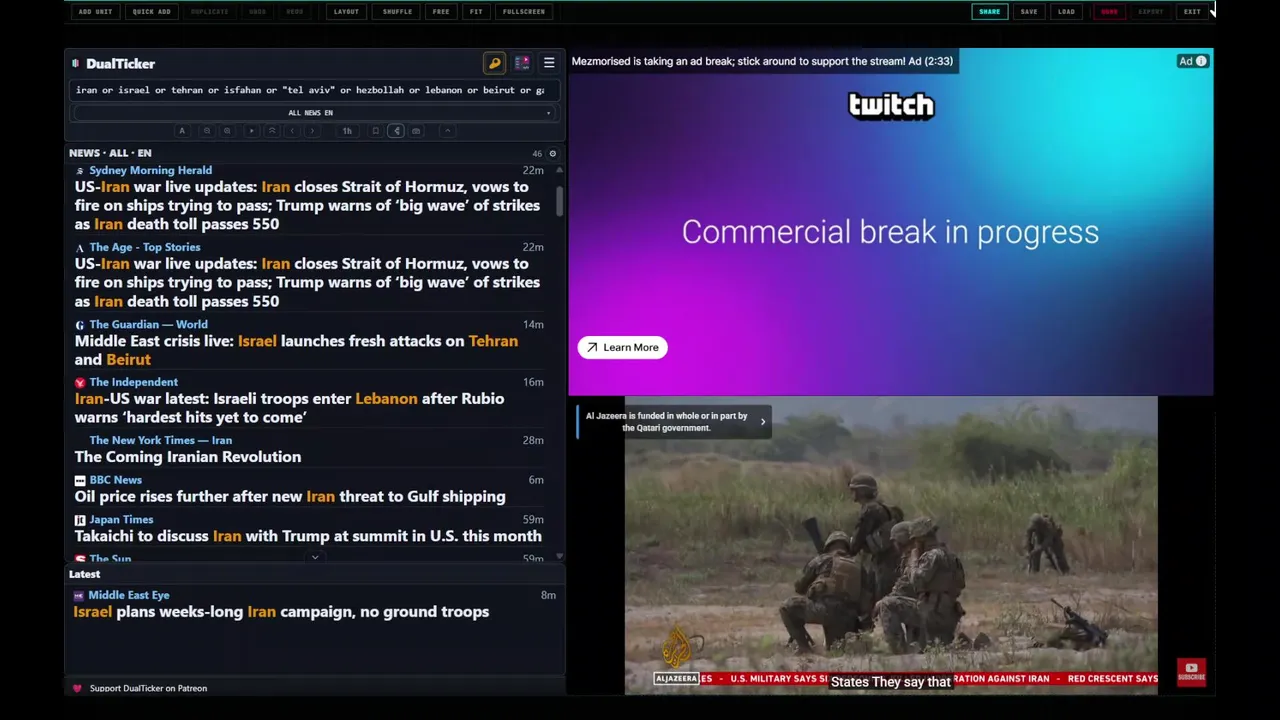Click the zoom in magnifier icon
1280x720 pixels.
(x=227, y=131)
